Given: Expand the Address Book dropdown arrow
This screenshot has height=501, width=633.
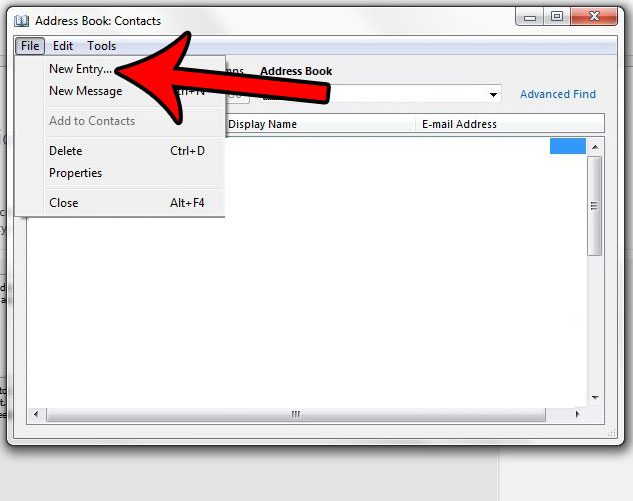Looking at the screenshot, I should tap(493, 95).
